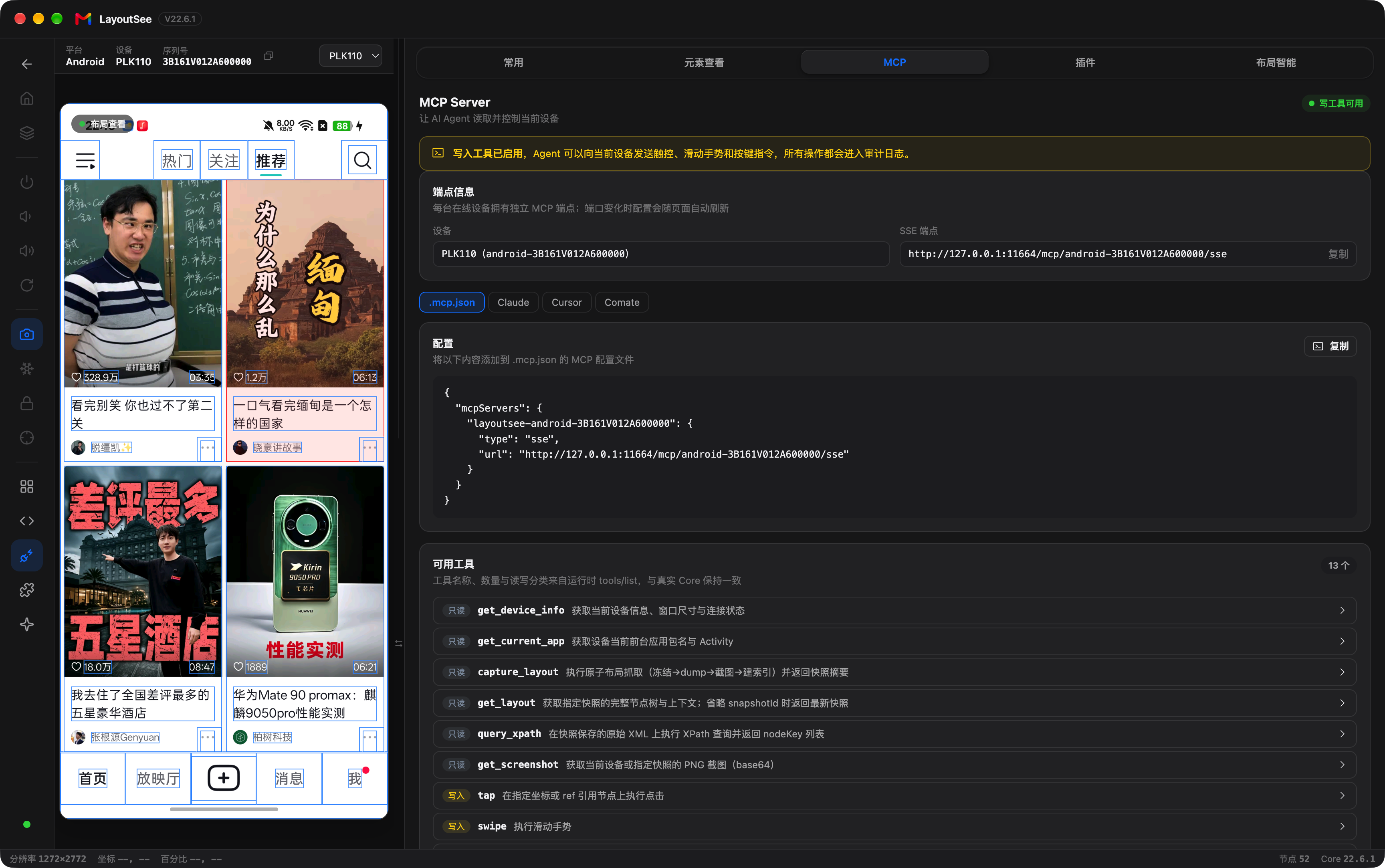
Task: Open the 五星酒店 video thumbnail in preview
Action: tap(142, 572)
